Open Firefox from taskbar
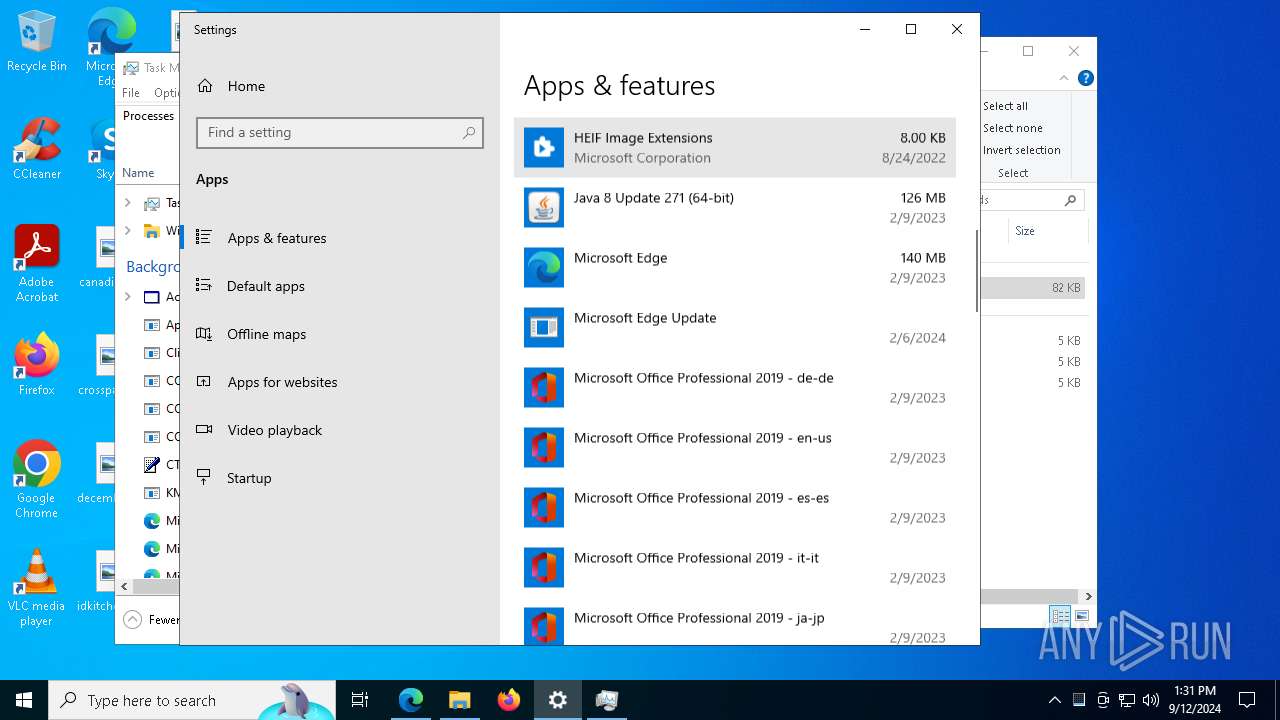This screenshot has height=720, width=1280. pyautogui.click(x=509, y=700)
